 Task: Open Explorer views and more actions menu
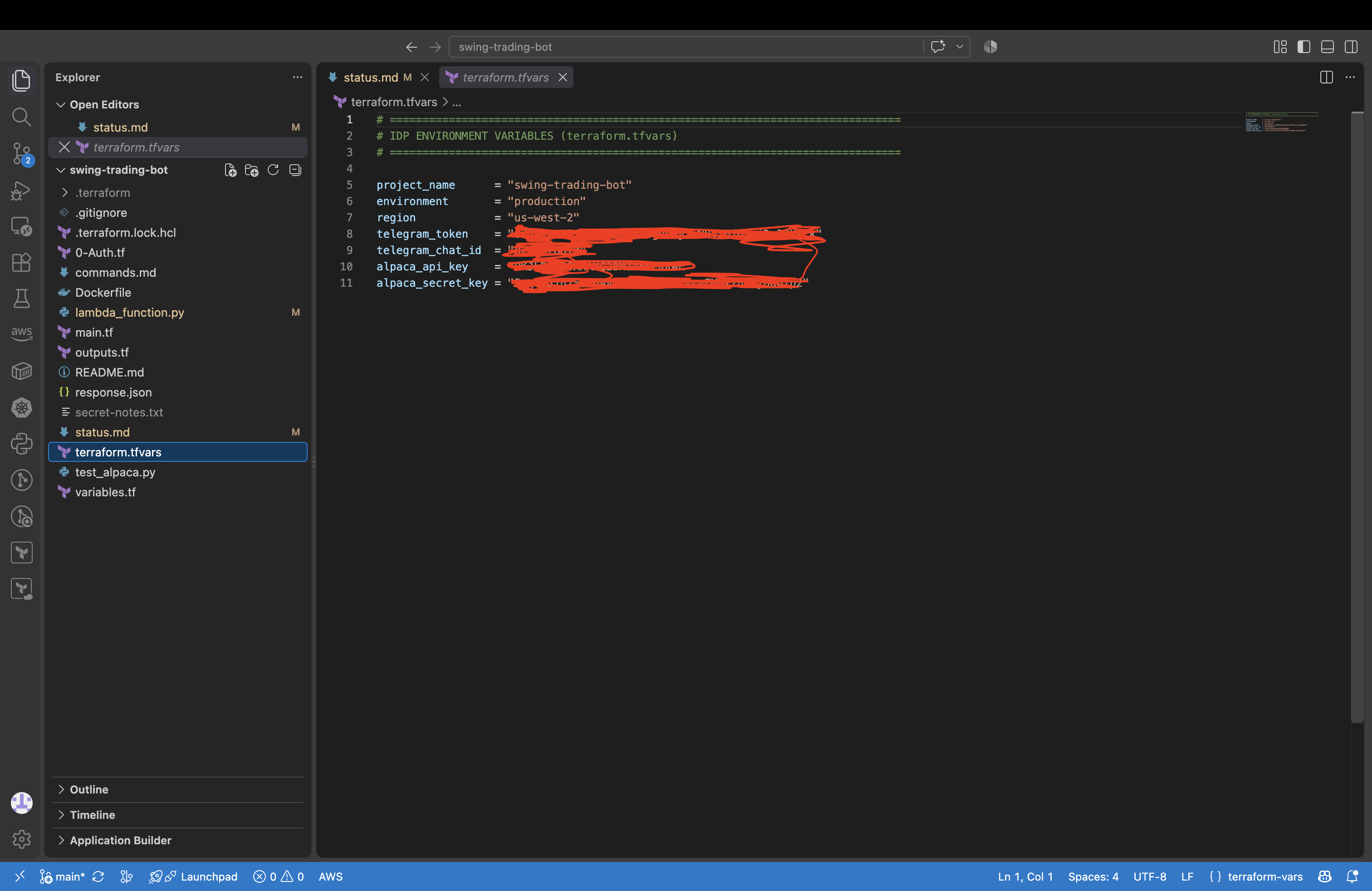tap(297, 77)
